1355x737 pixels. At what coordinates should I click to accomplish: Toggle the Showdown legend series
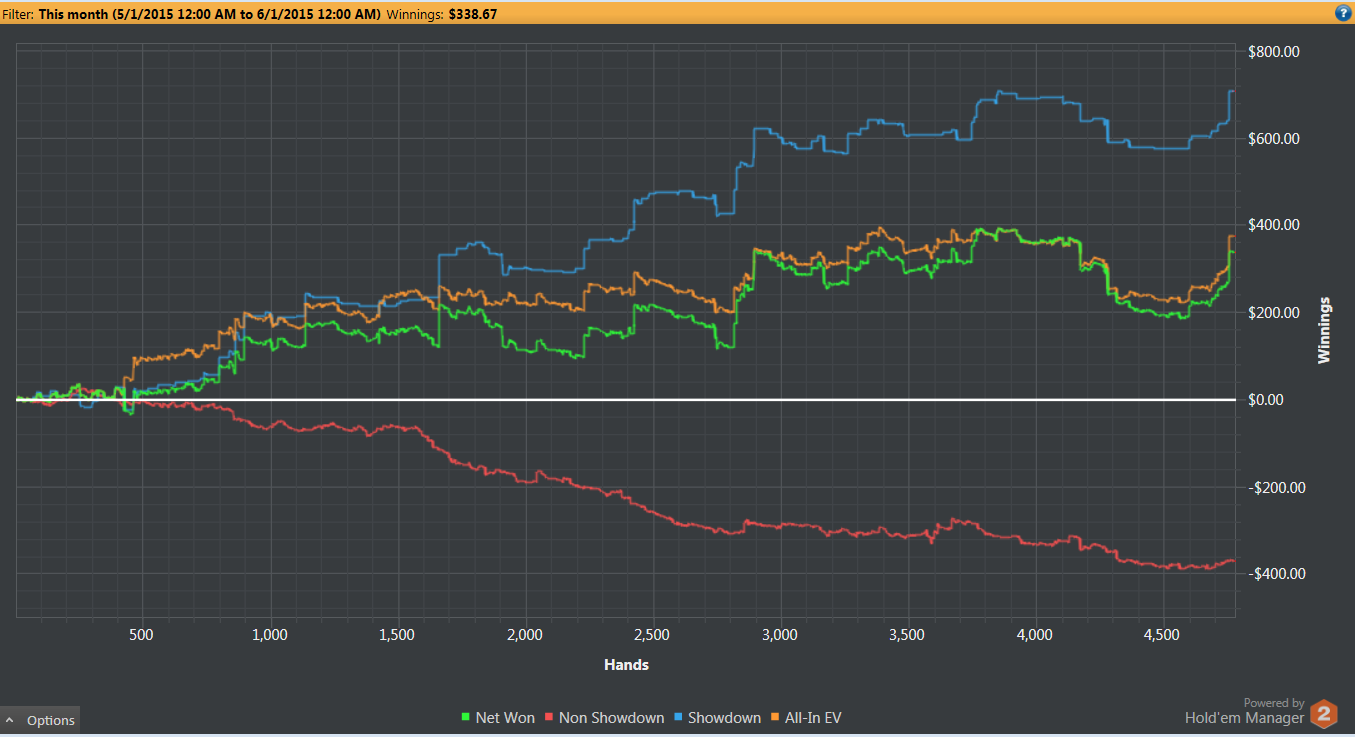coord(717,717)
